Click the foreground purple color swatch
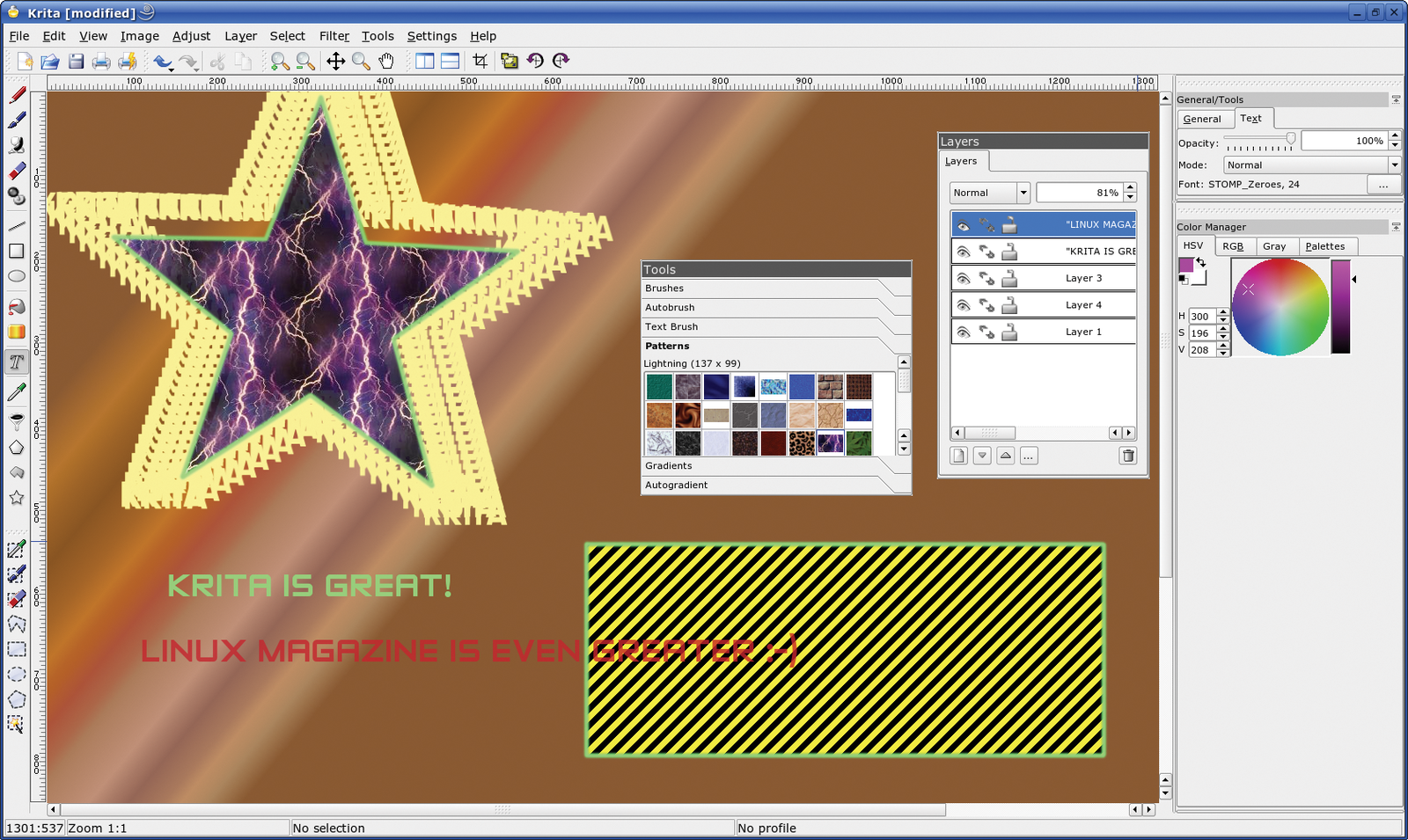Image resolution: width=1408 pixels, height=840 pixels. pos(1185,265)
